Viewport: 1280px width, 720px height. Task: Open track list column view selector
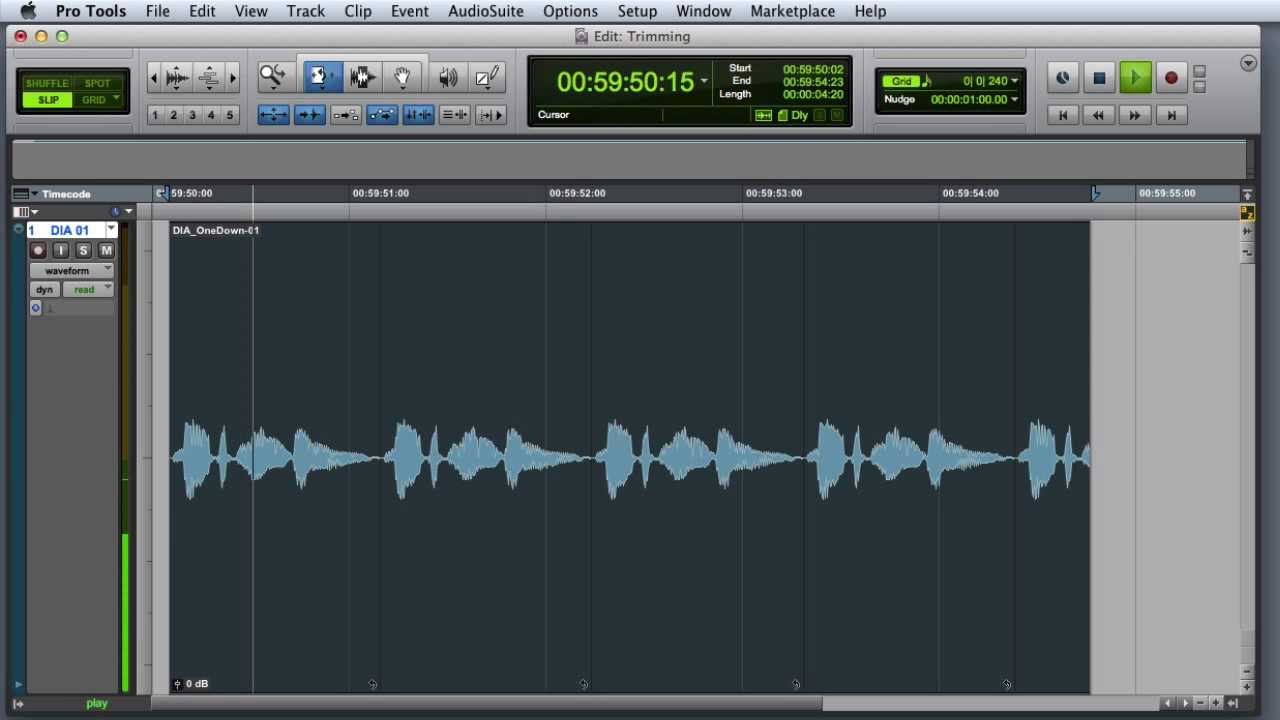[25, 212]
